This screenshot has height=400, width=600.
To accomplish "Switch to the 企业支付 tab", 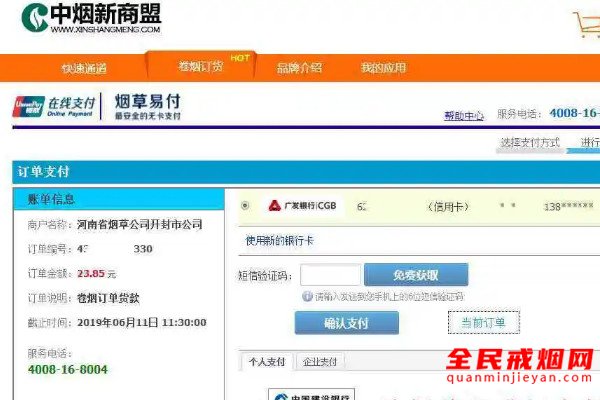I will tap(320, 361).
